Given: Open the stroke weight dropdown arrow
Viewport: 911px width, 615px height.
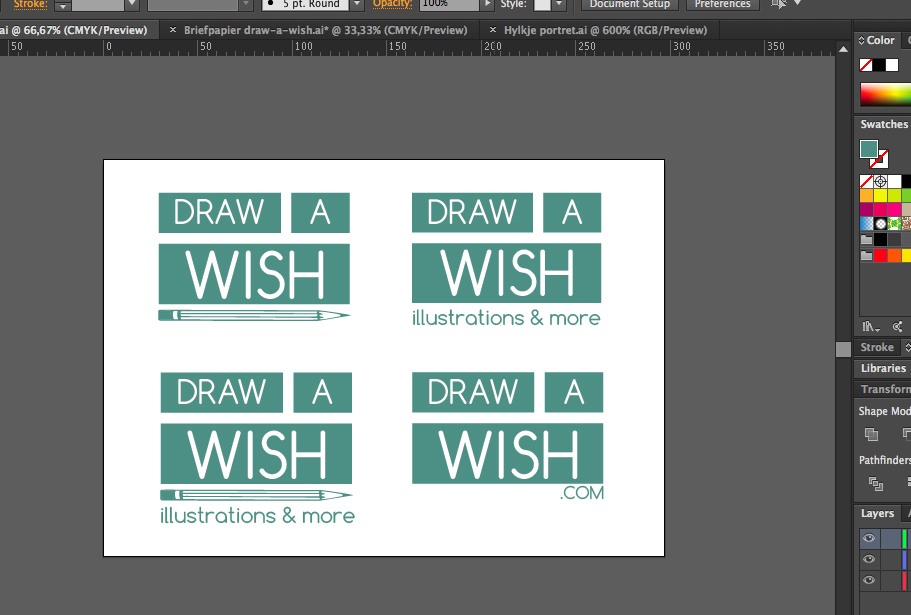Looking at the screenshot, I should pos(132,4).
